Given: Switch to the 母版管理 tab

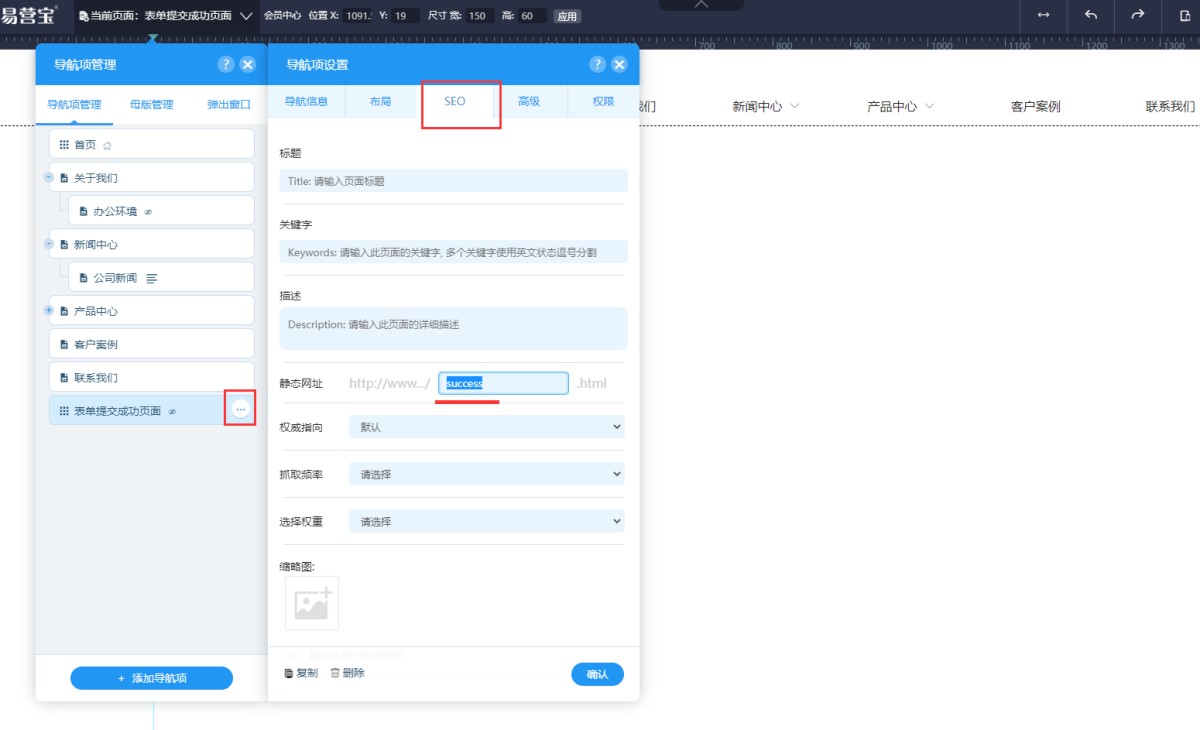Looking at the screenshot, I should pyautogui.click(x=151, y=104).
